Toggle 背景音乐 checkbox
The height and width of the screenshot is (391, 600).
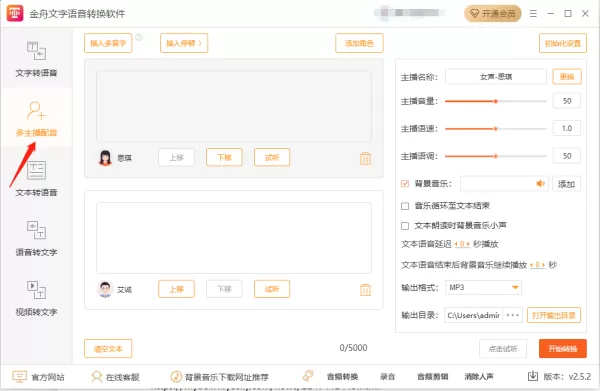(405, 184)
